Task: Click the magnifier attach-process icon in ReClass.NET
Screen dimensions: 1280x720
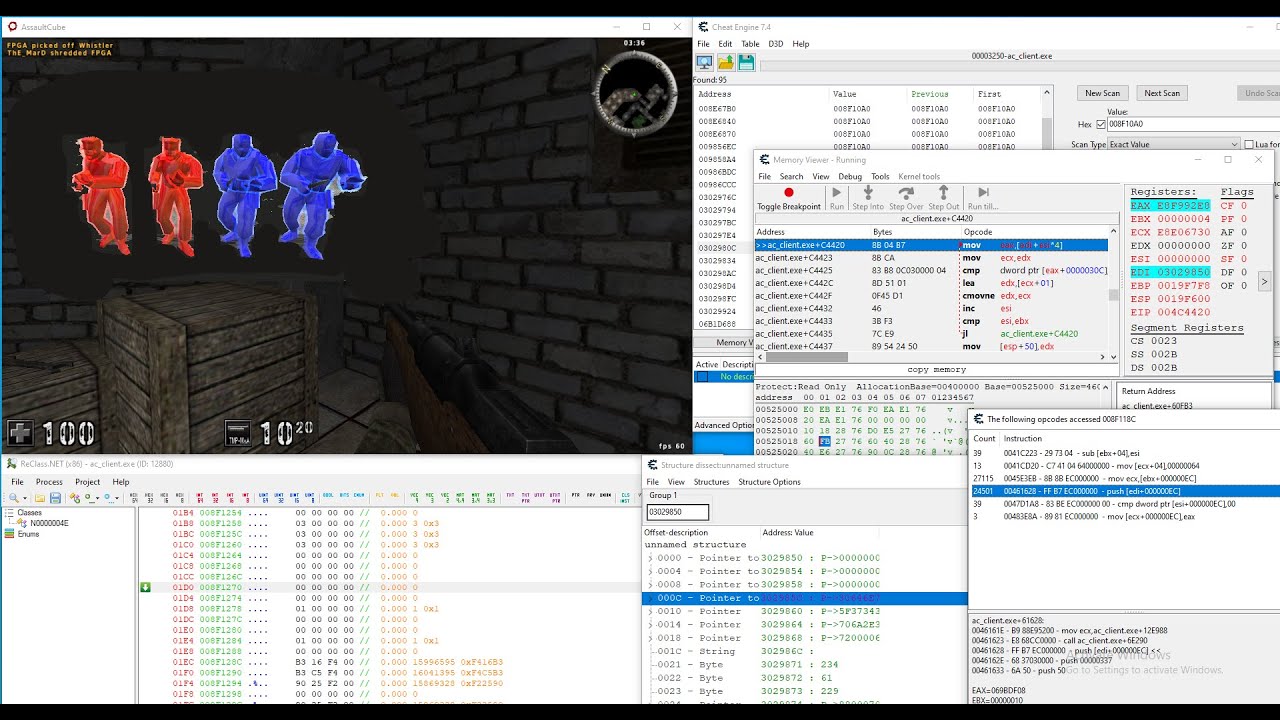Action: 14,497
